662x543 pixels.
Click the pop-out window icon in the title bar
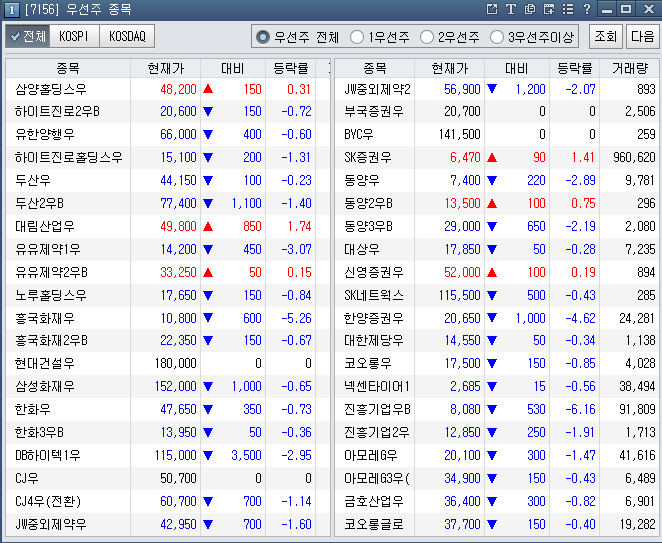492,9
